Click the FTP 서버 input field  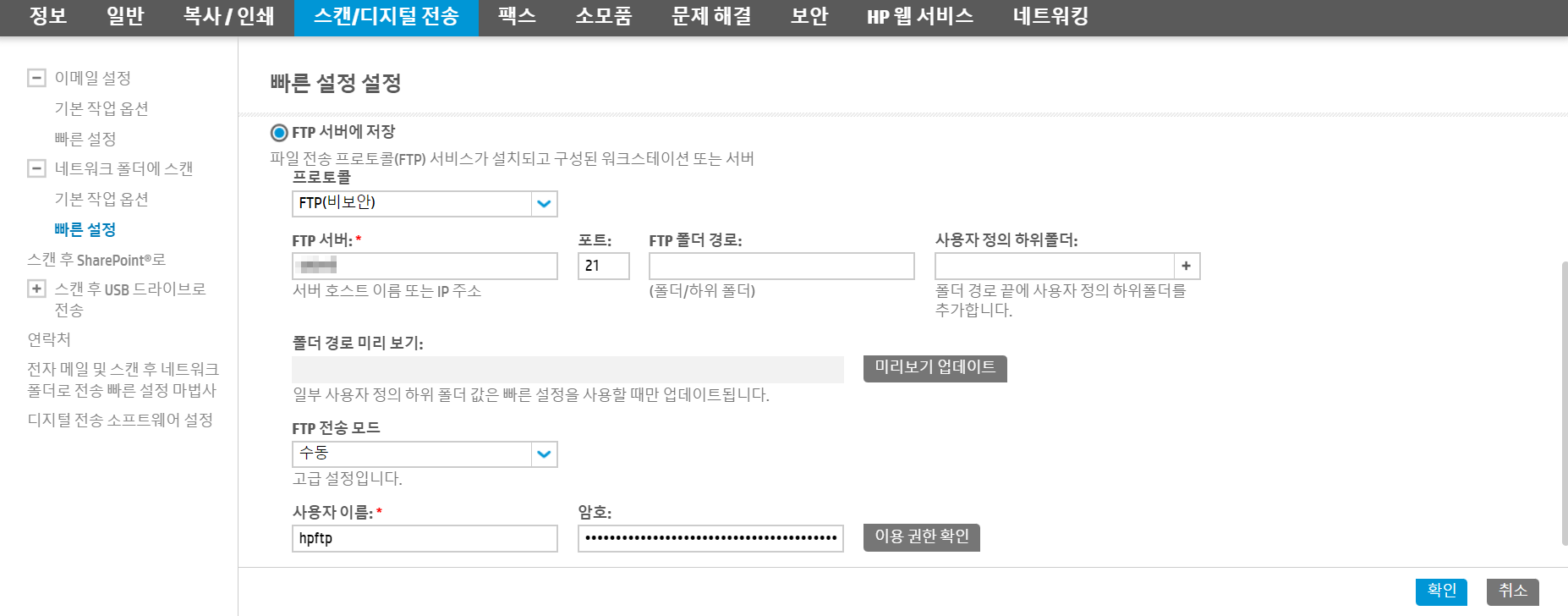[x=425, y=266]
